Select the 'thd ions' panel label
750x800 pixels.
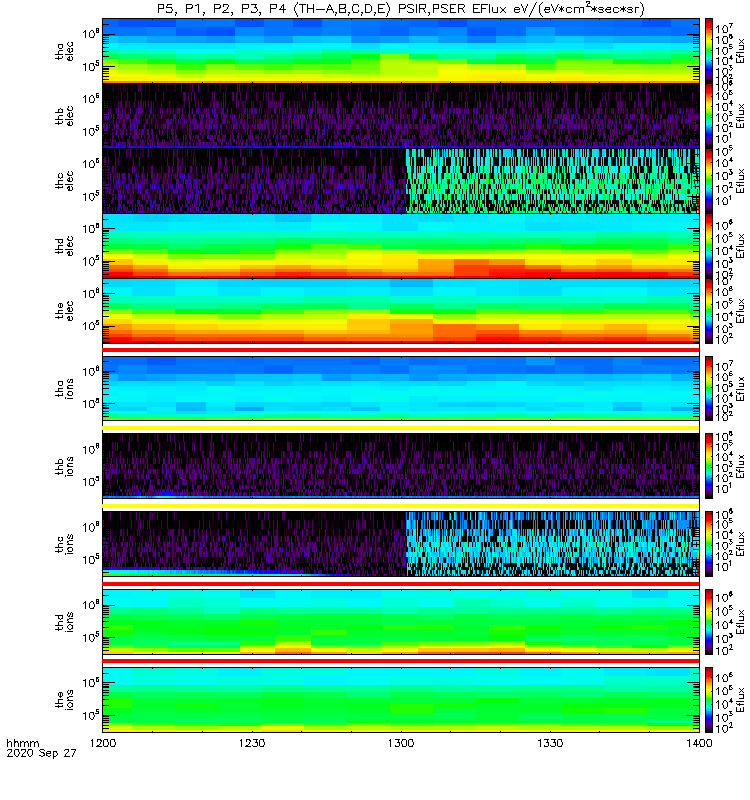point(64,622)
